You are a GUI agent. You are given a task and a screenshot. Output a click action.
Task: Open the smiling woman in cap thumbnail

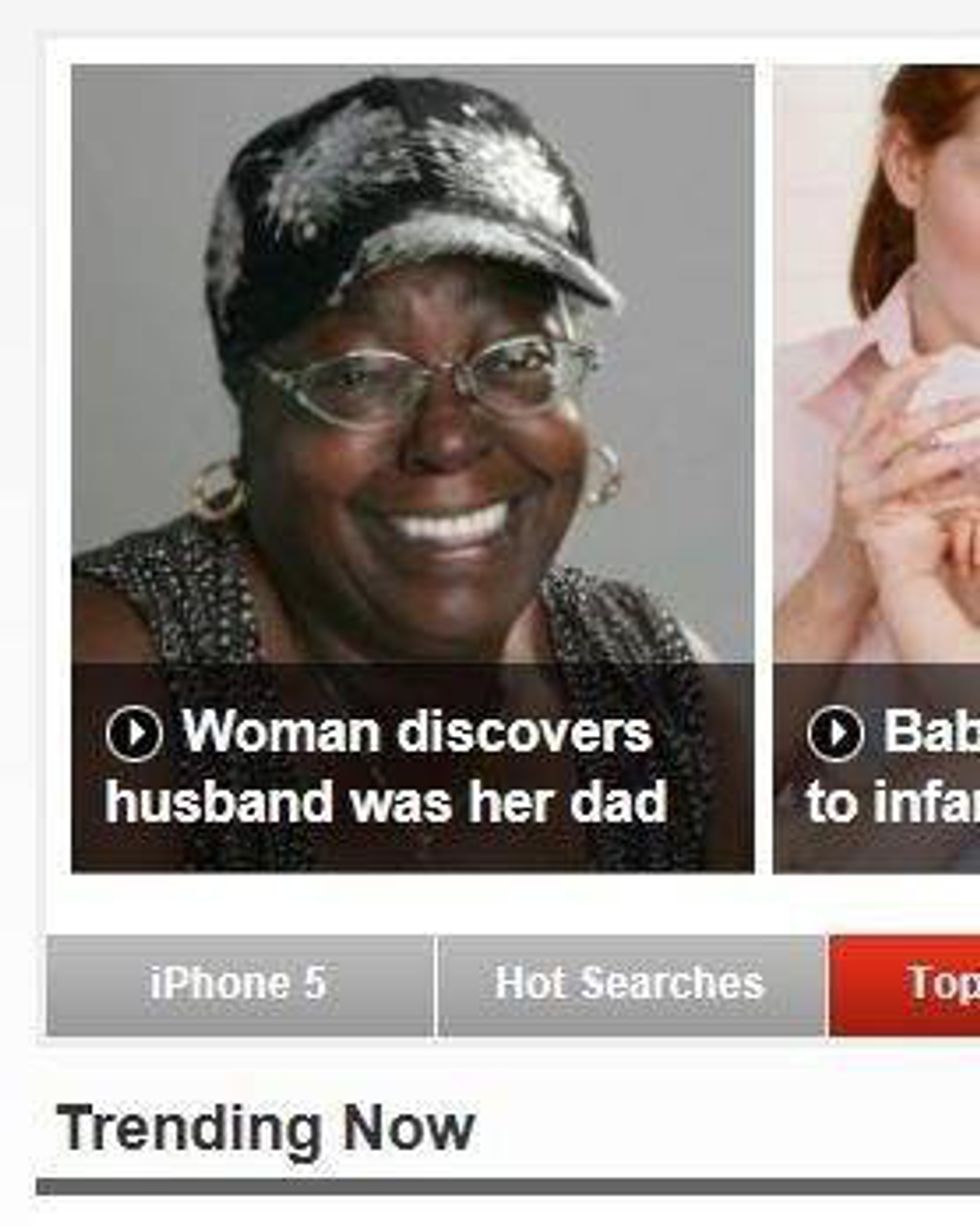[x=413, y=468]
